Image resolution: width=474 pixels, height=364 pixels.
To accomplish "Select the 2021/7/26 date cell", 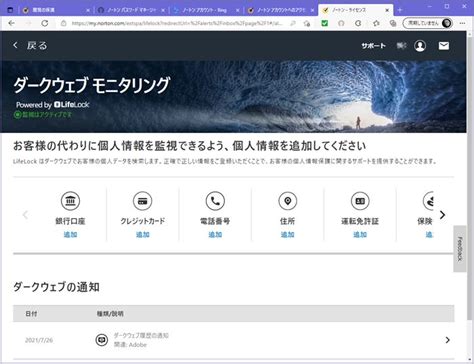I will (39, 340).
